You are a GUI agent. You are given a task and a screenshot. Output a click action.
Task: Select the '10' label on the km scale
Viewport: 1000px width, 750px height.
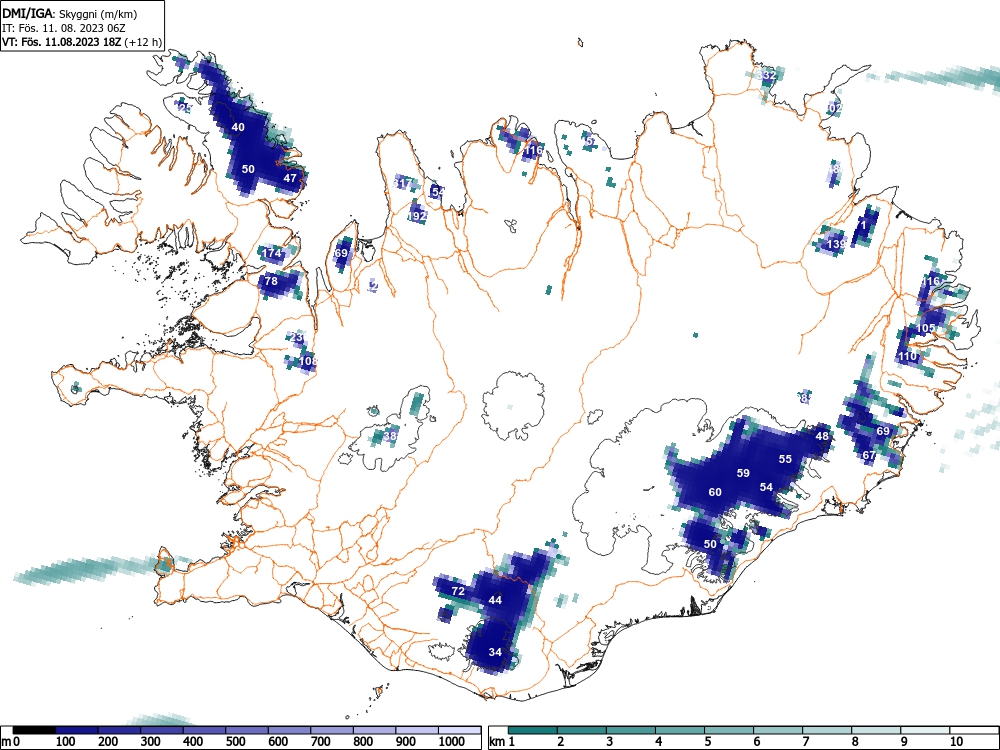pos(955,742)
